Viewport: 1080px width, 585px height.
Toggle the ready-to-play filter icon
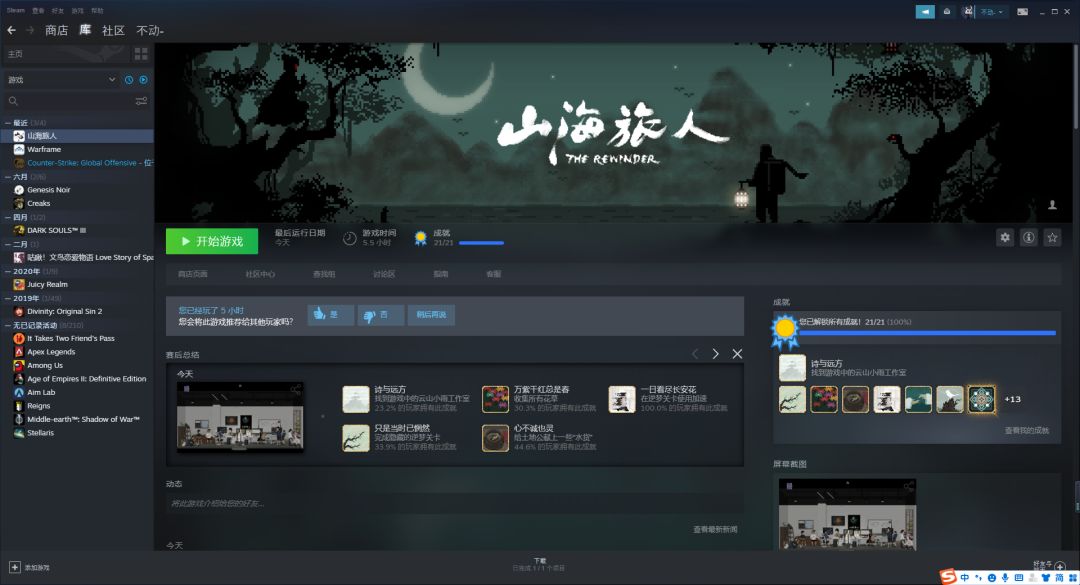coord(143,80)
